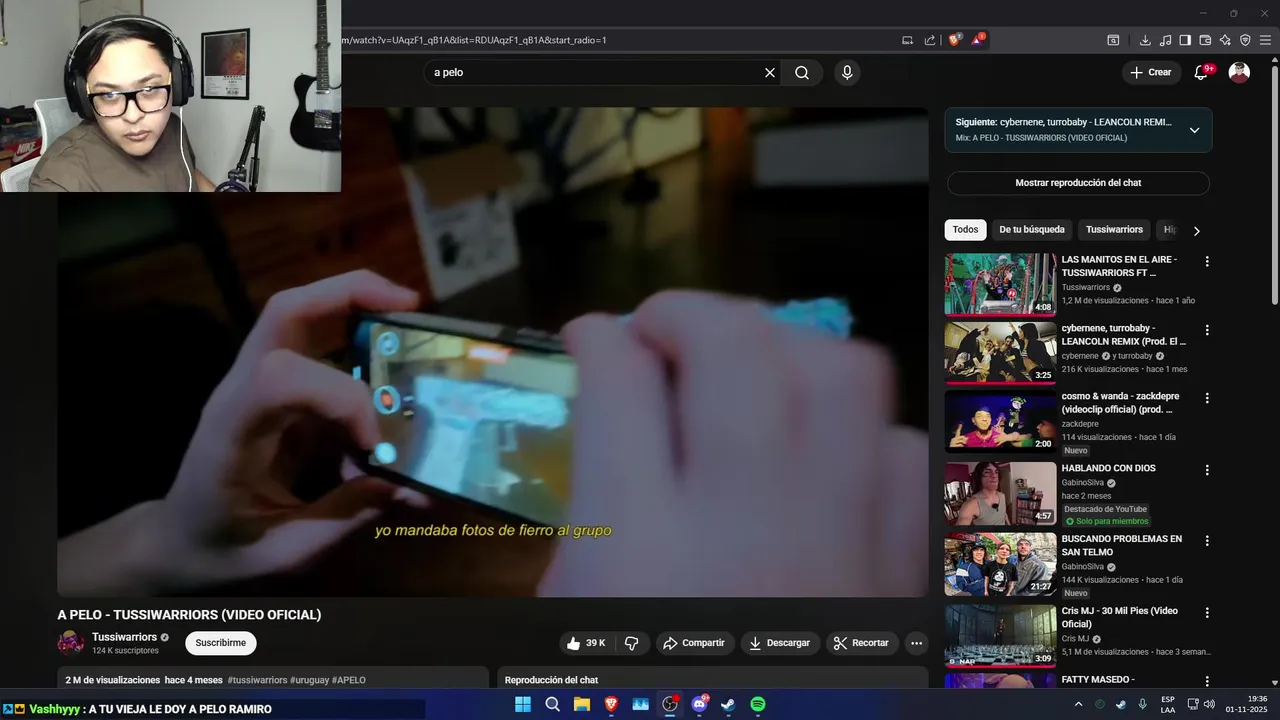
Task: Open Discord from the taskbar
Action: [699, 705]
